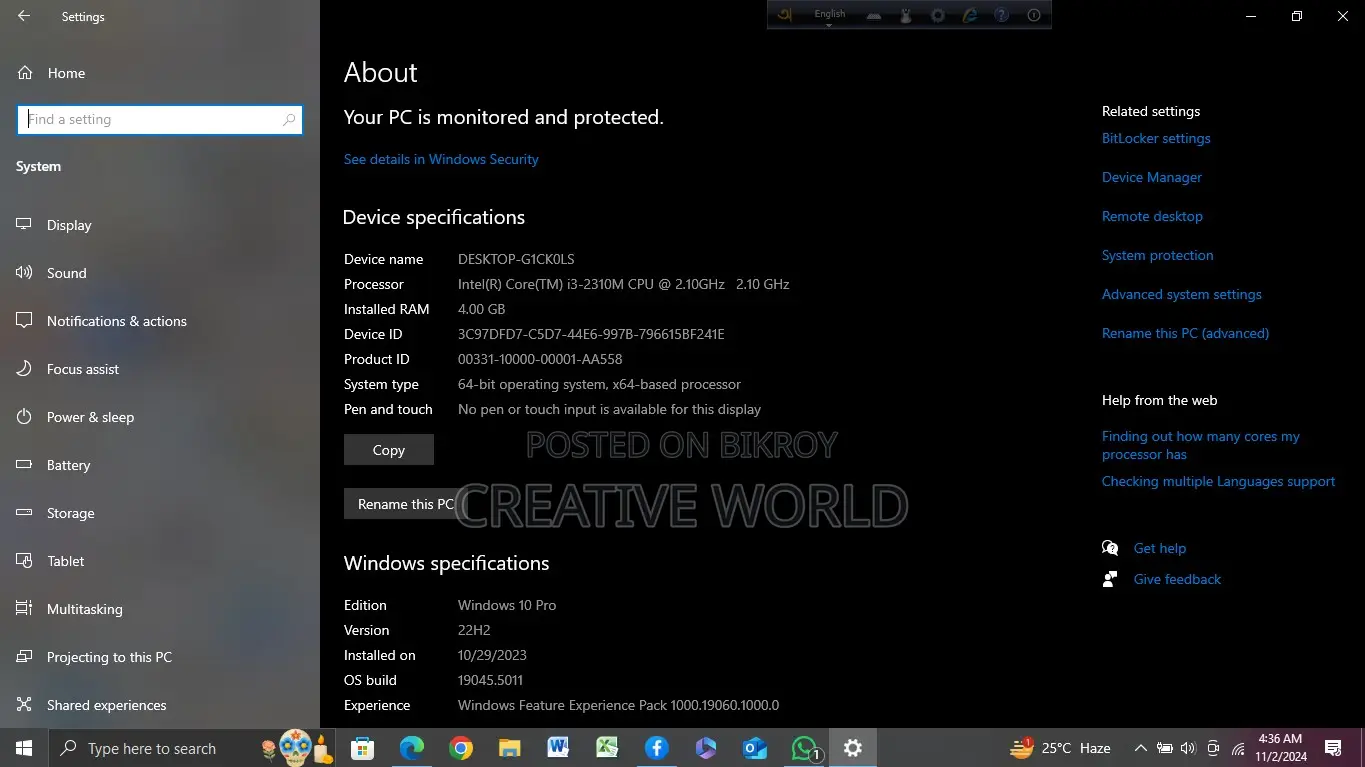Click the Product ID value 00331-10000-00001-AA558
This screenshot has height=767, width=1365.
(540, 359)
